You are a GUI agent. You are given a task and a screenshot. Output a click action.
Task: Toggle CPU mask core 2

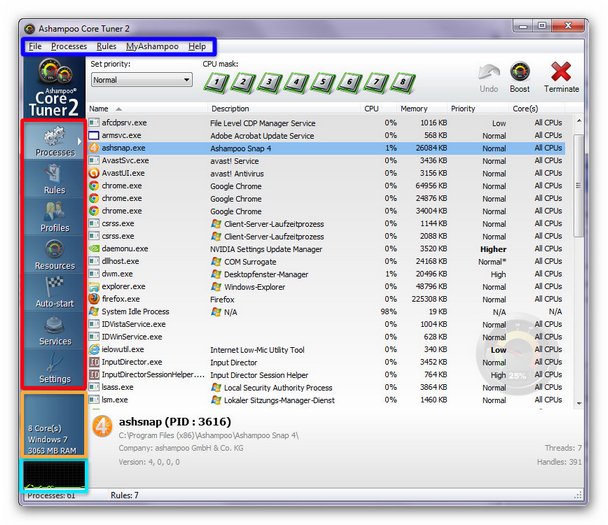coord(243,82)
